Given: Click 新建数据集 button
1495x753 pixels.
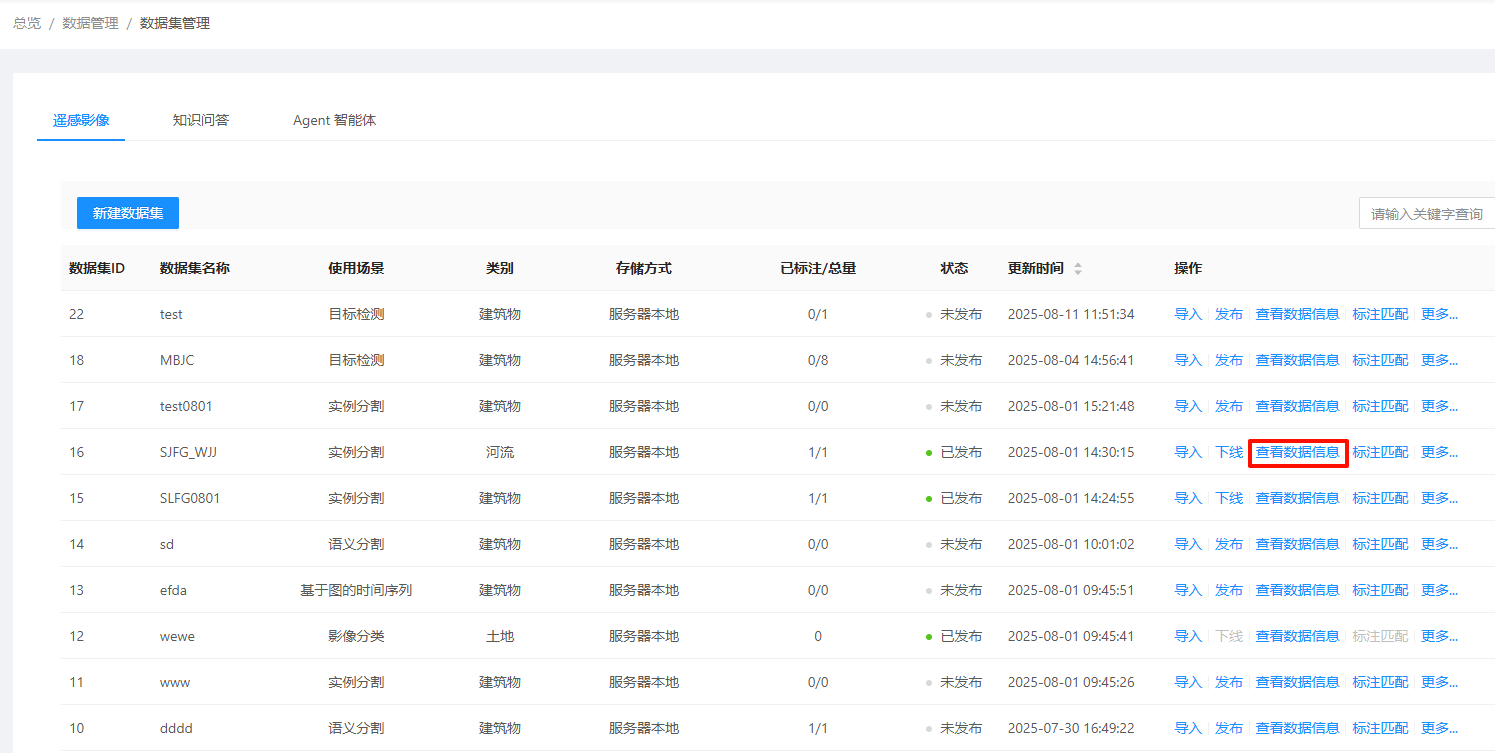Looking at the screenshot, I should (128, 213).
